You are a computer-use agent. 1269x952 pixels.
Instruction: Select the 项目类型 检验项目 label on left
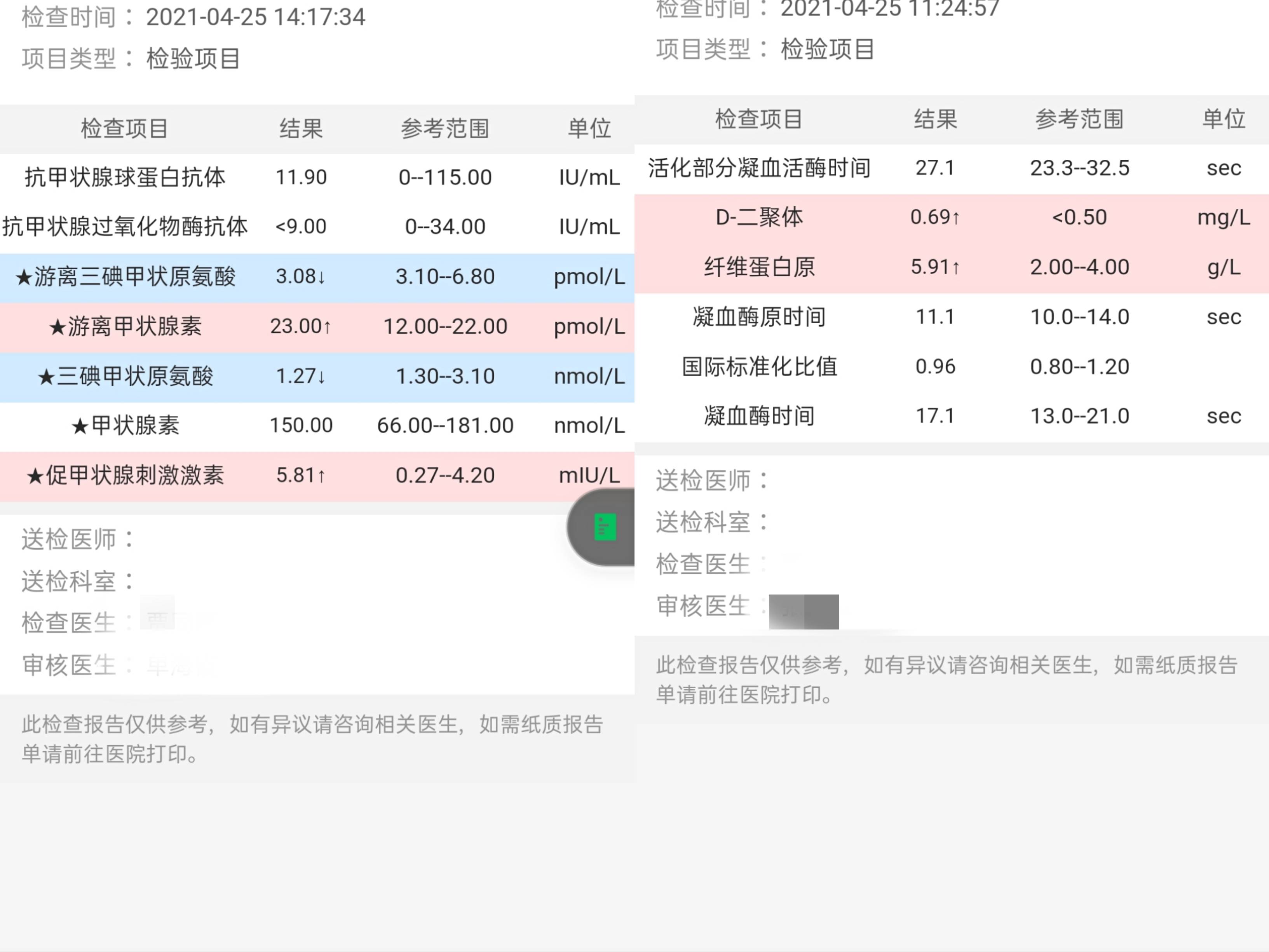(x=132, y=58)
